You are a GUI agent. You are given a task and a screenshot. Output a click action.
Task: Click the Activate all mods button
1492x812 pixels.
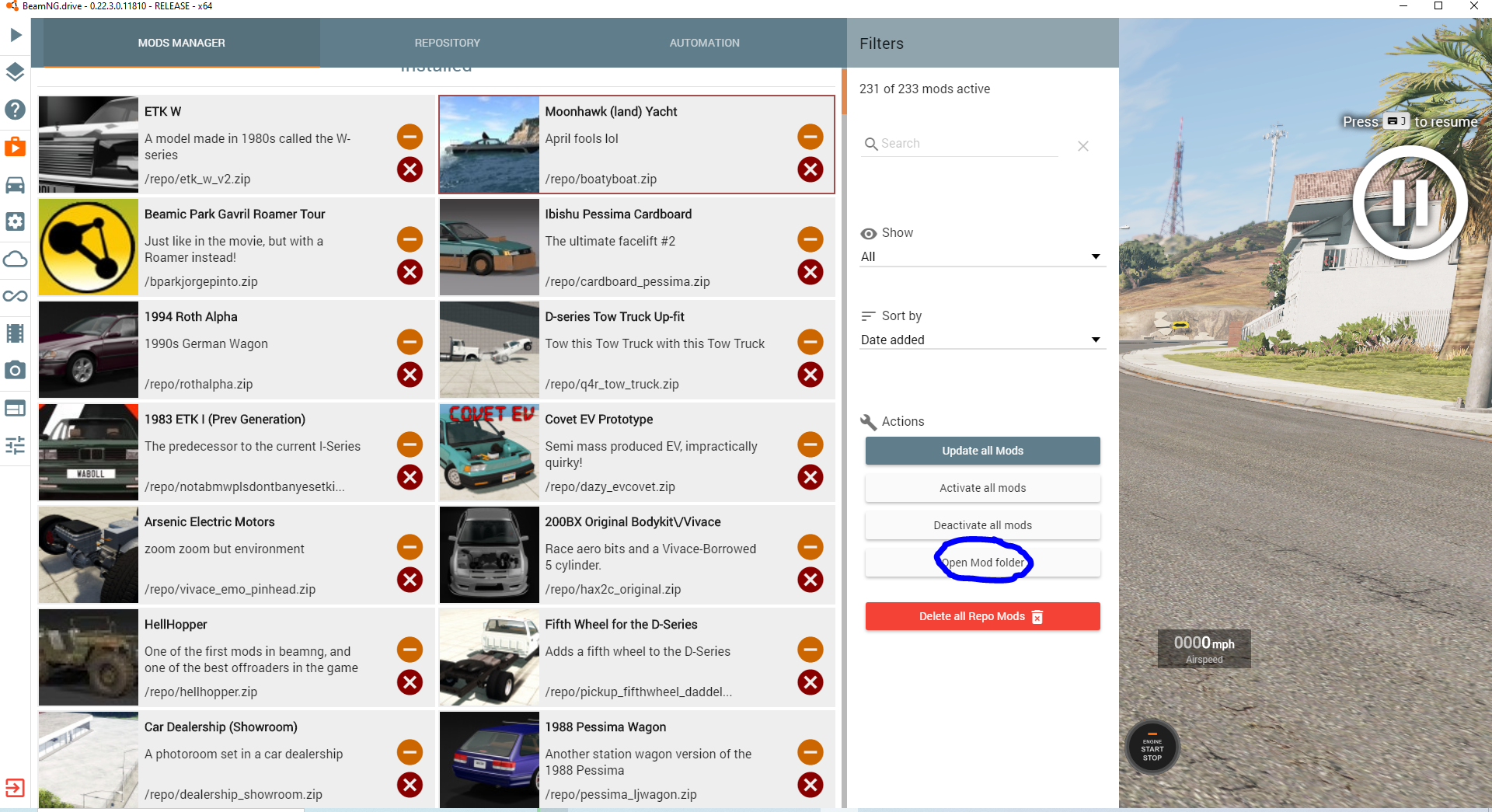tap(983, 488)
